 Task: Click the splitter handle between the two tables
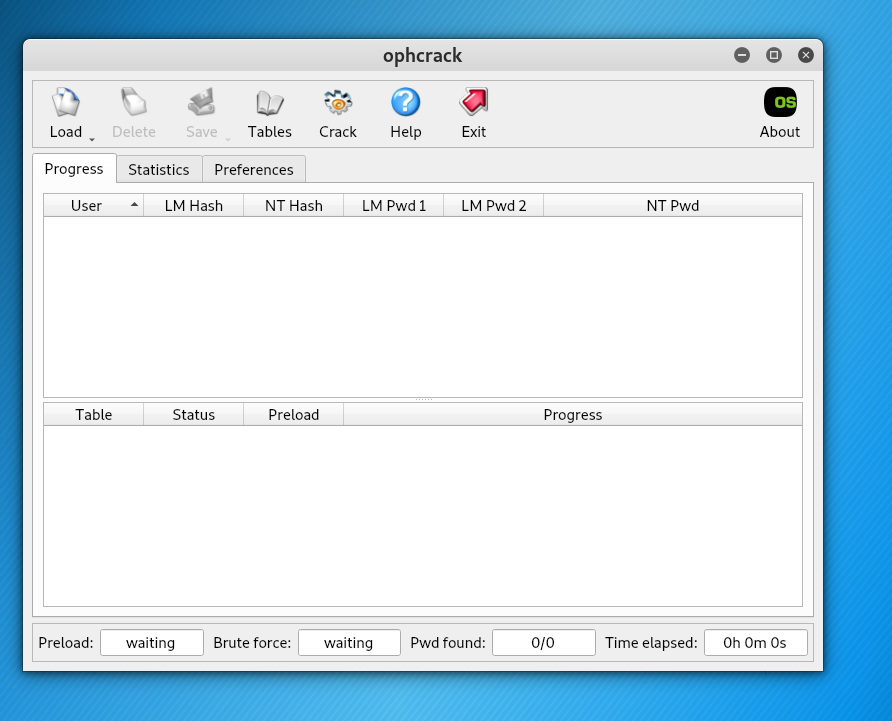click(x=423, y=400)
